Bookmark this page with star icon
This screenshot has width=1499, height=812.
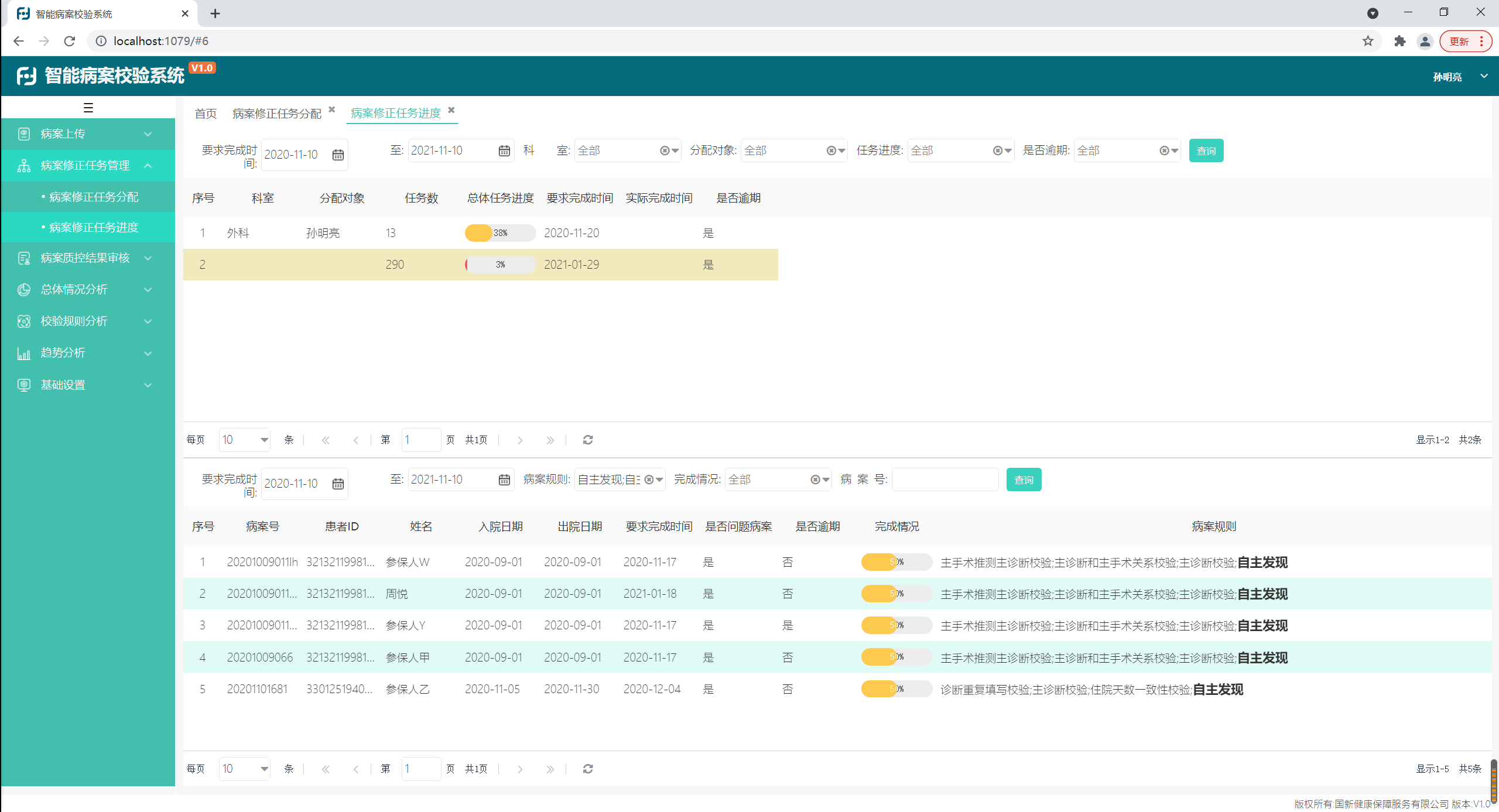(x=1368, y=41)
